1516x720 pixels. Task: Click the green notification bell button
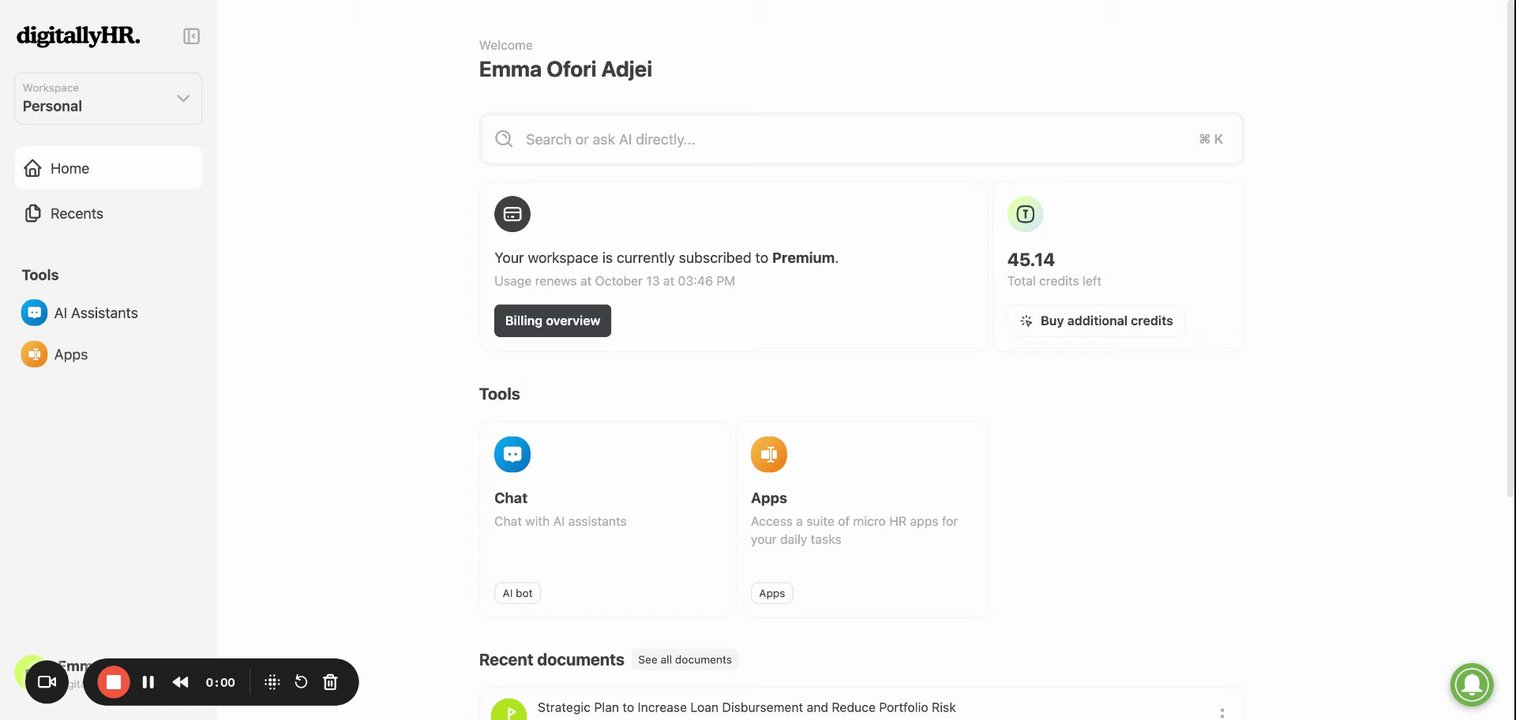coord(1471,685)
